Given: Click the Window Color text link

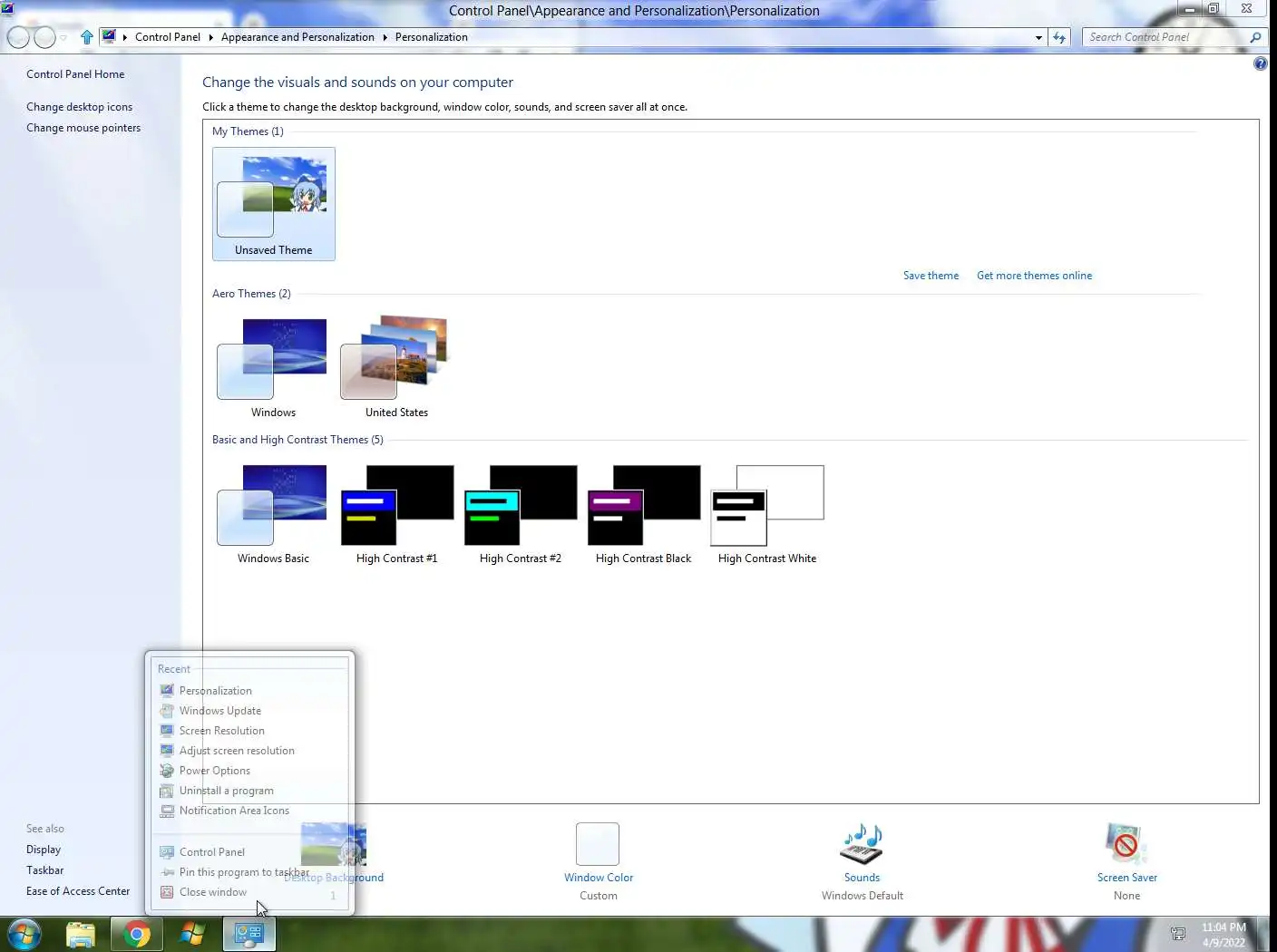Looking at the screenshot, I should pyautogui.click(x=599, y=878).
